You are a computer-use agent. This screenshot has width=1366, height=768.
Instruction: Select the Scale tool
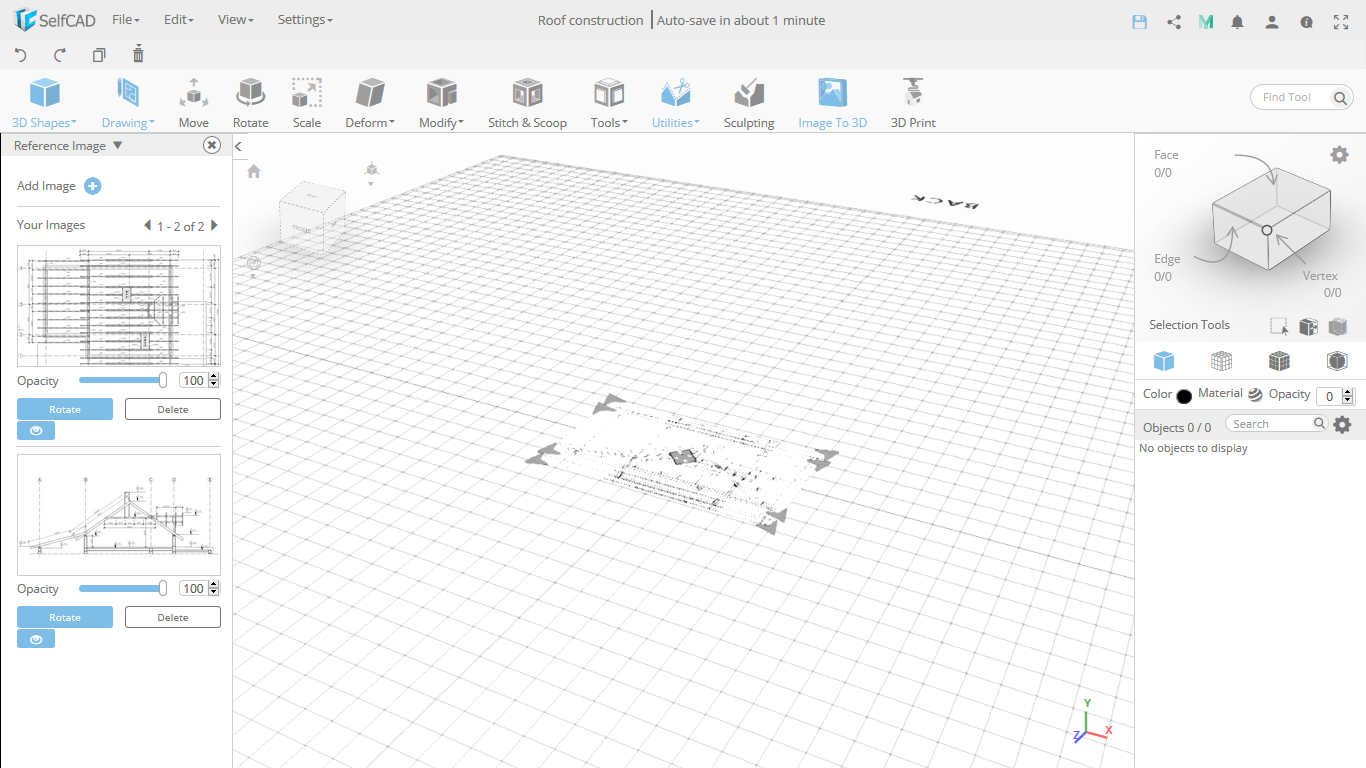pos(307,104)
